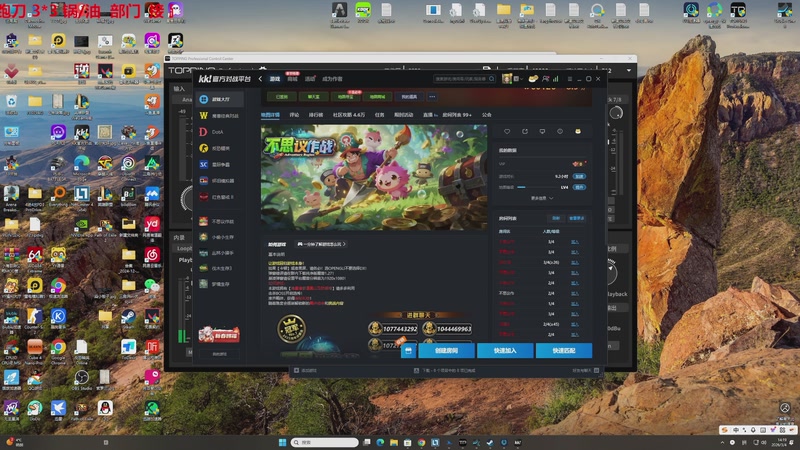Click the 快速加入 button
Image resolution: width=800 pixels, height=450 pixels.
click(505, 351)
